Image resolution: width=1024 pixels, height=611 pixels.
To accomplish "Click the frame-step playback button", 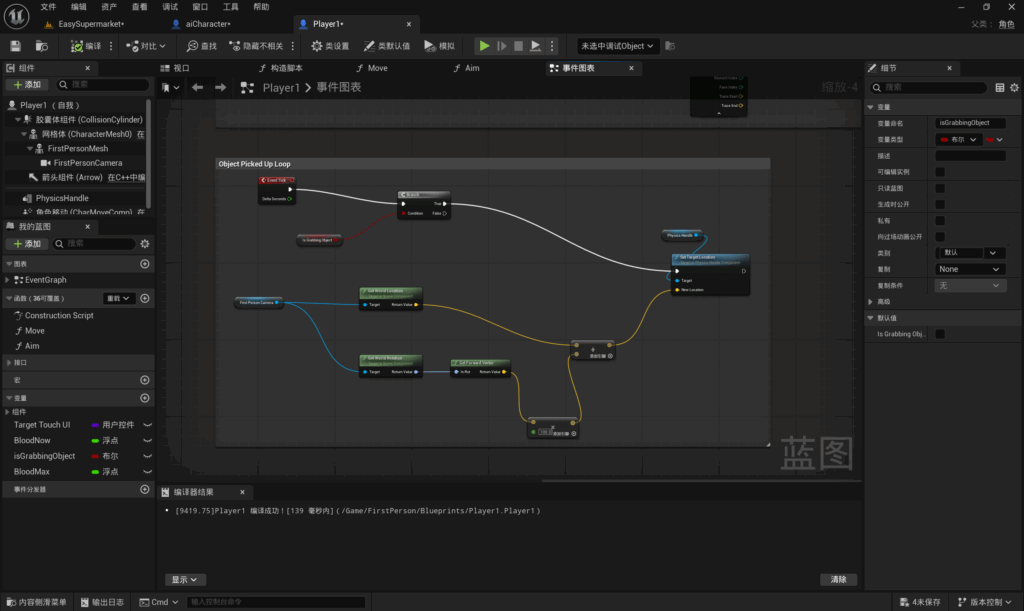I will pos(502,46).
